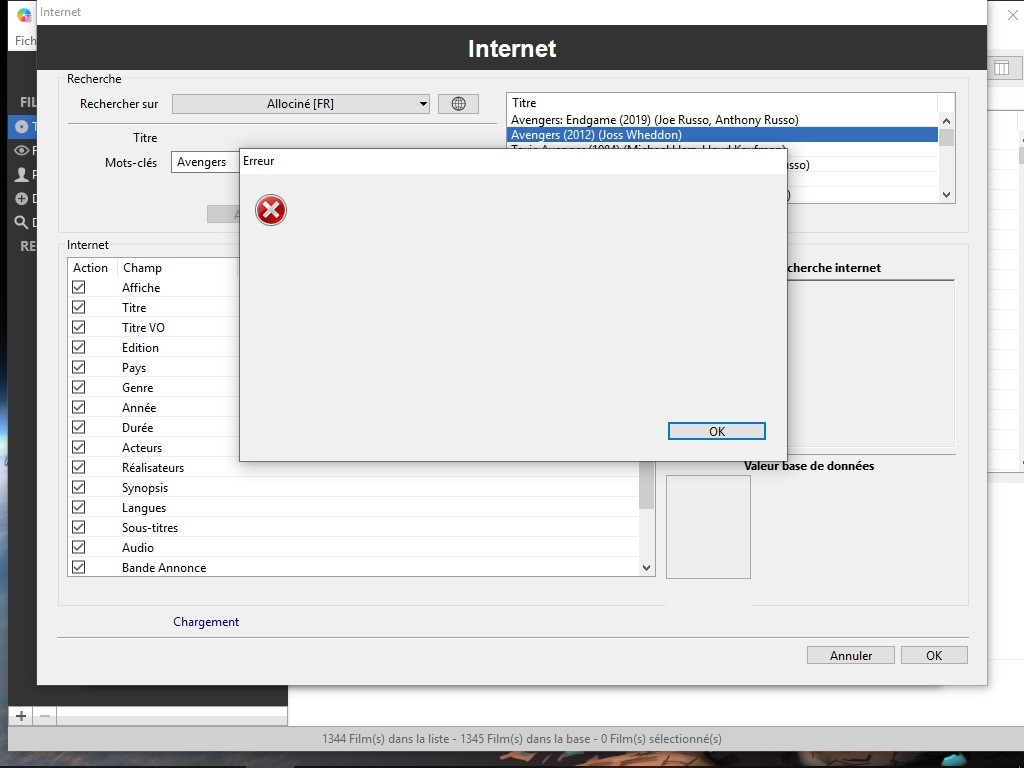This screenshot has width=1024, height=768.
Task: Select Avengers: Endgame (2019) result
Action: 654,120
